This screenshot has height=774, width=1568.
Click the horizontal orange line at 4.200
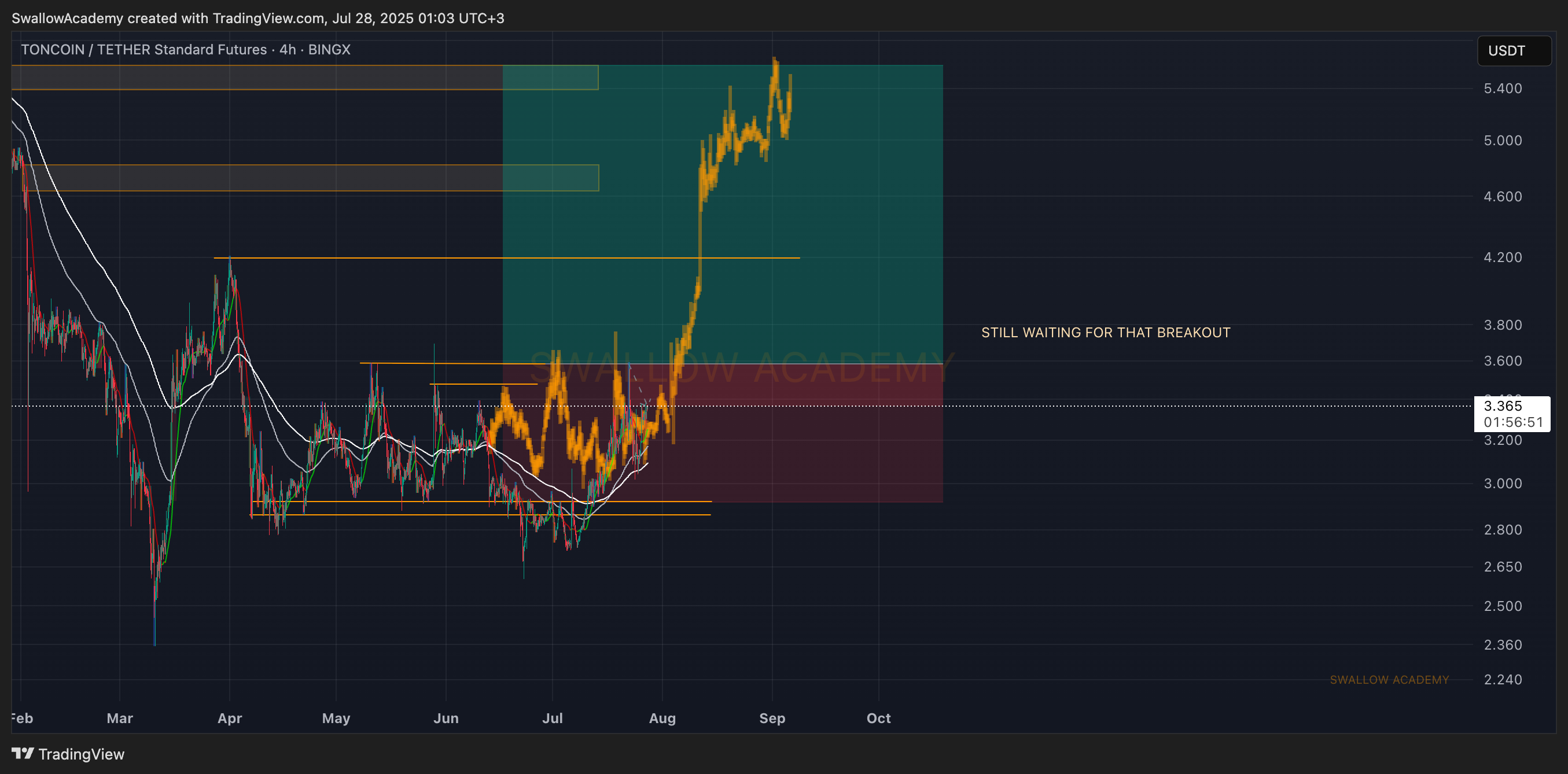click(x=506, y=258)
